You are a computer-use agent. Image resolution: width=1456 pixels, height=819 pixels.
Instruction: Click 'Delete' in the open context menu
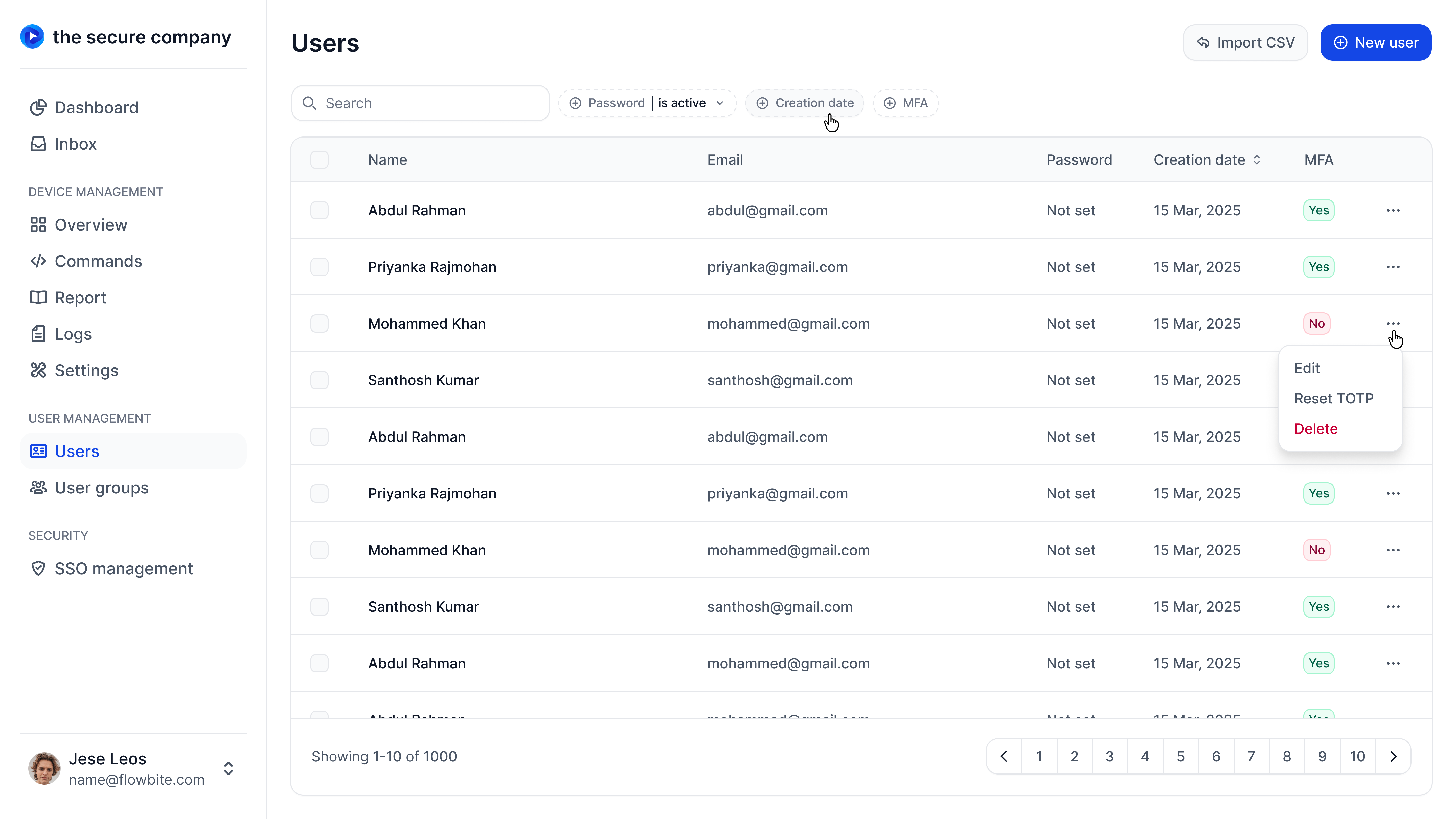click(1315, 428)
